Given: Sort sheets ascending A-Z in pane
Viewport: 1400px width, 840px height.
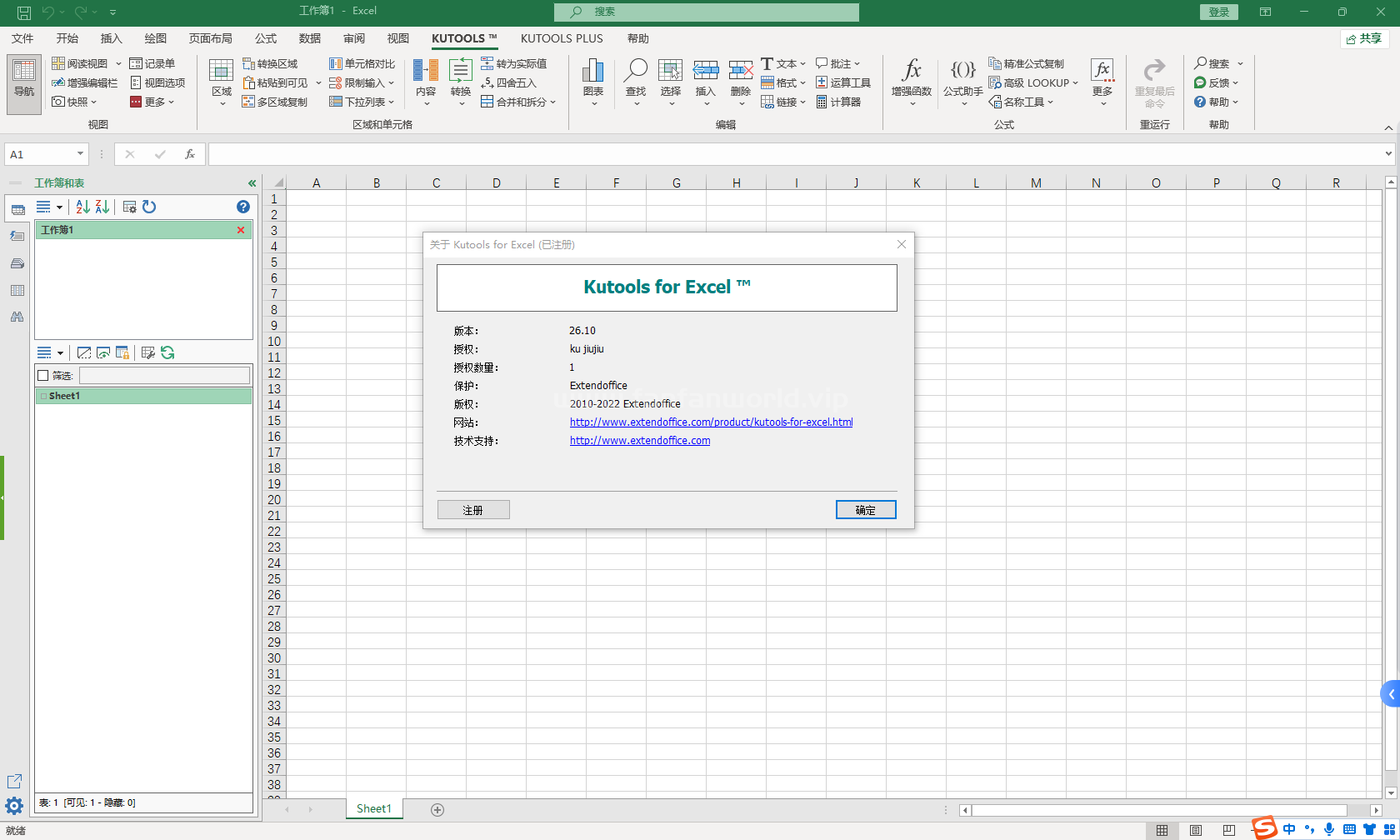Looking at the screenshot, I should 82,207.
